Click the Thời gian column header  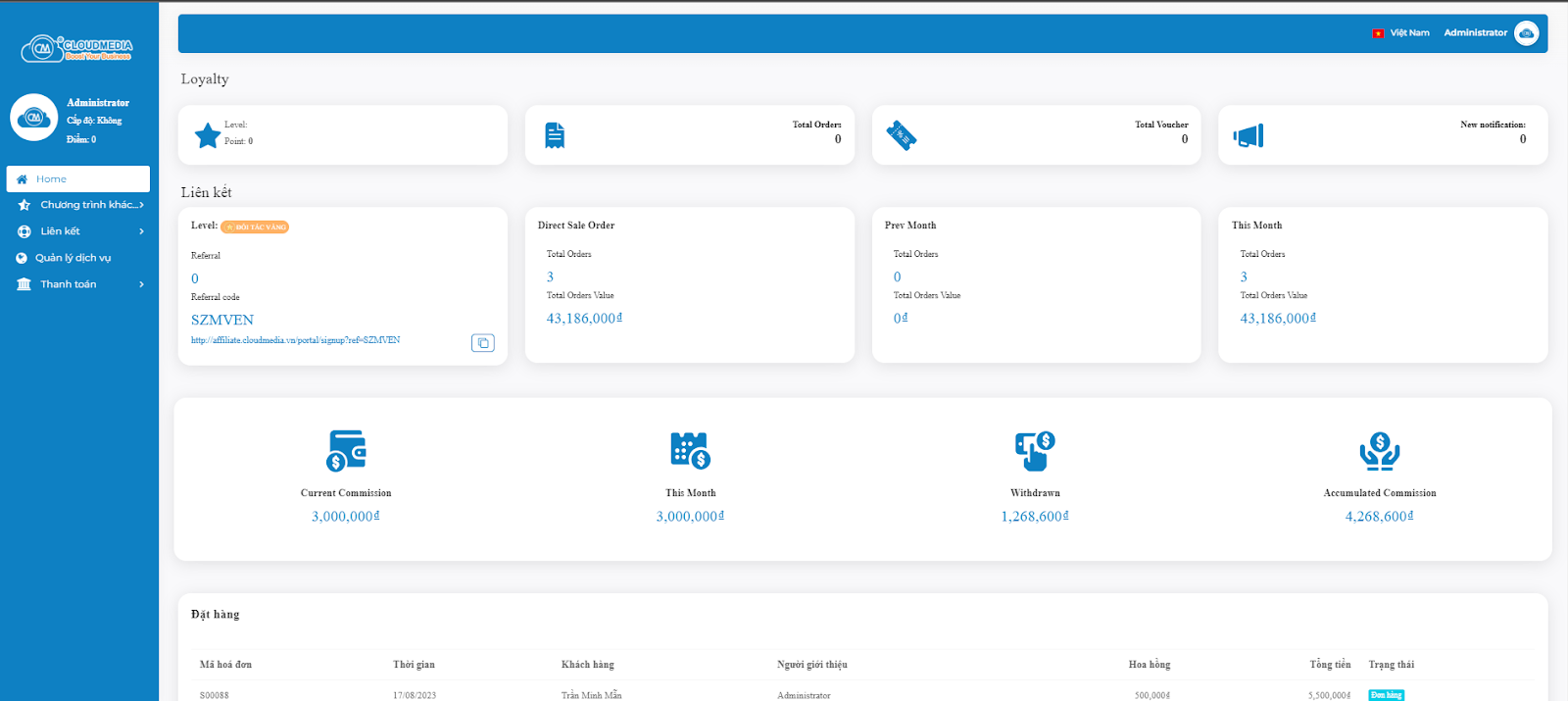pyautogui.click(x=414, y=665)
